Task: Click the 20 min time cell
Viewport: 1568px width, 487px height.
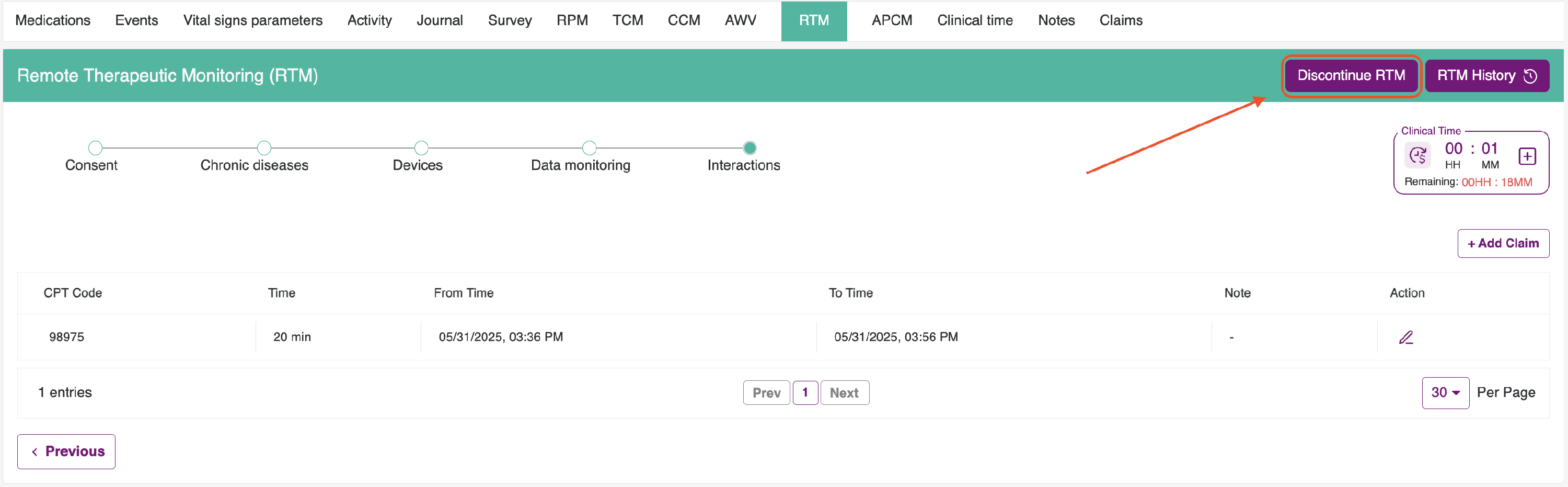Action: click(x=292, y=337)
